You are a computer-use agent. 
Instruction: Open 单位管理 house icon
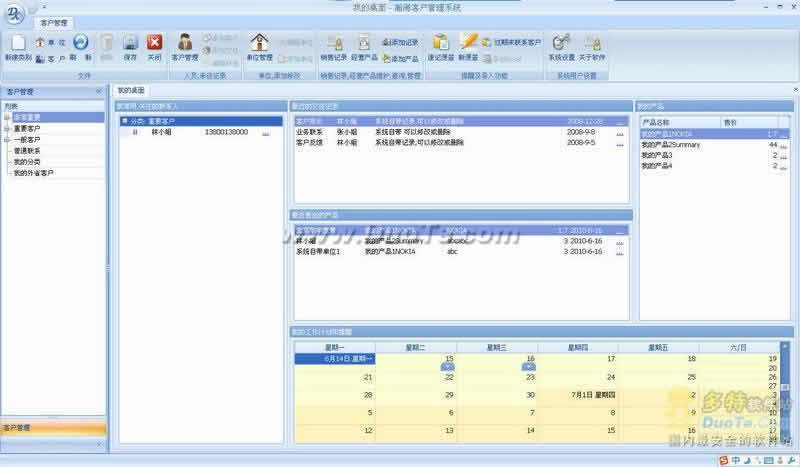[x=259, y=47]
